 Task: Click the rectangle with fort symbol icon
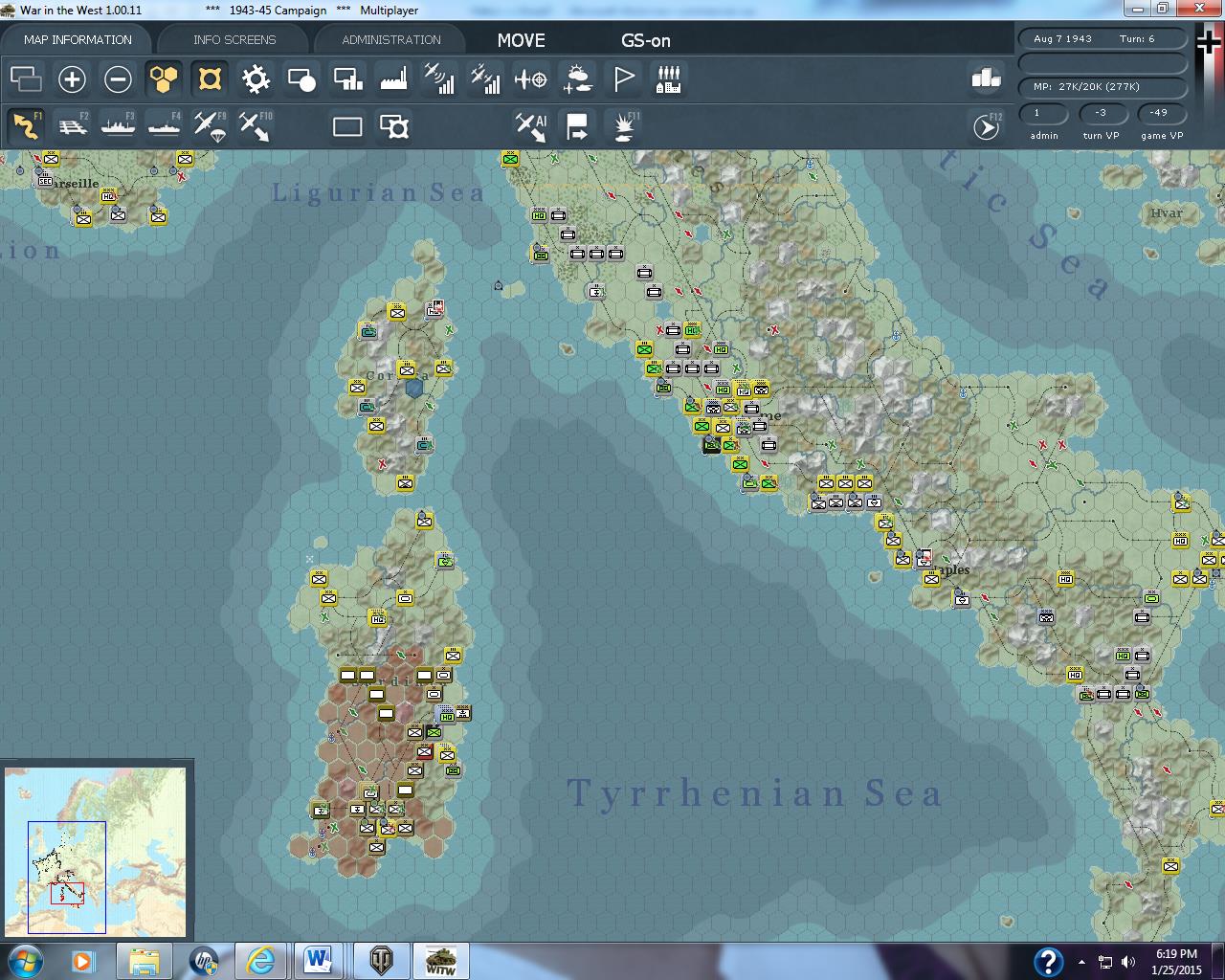click(393, 125)
